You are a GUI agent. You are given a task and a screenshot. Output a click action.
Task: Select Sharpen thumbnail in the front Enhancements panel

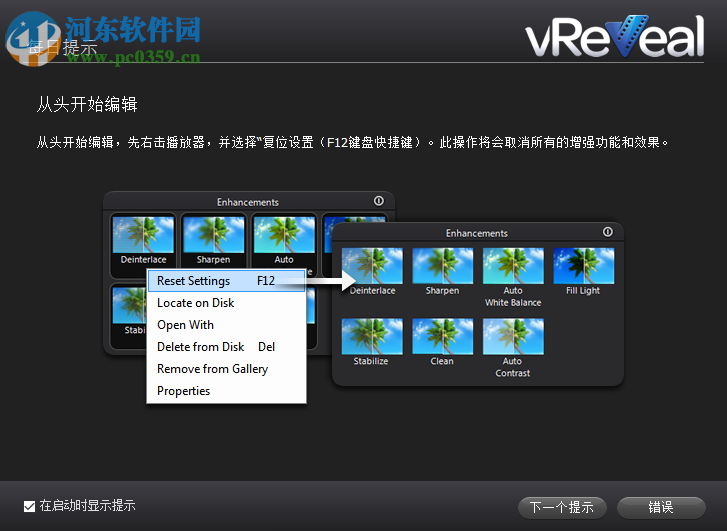[443, 266]
